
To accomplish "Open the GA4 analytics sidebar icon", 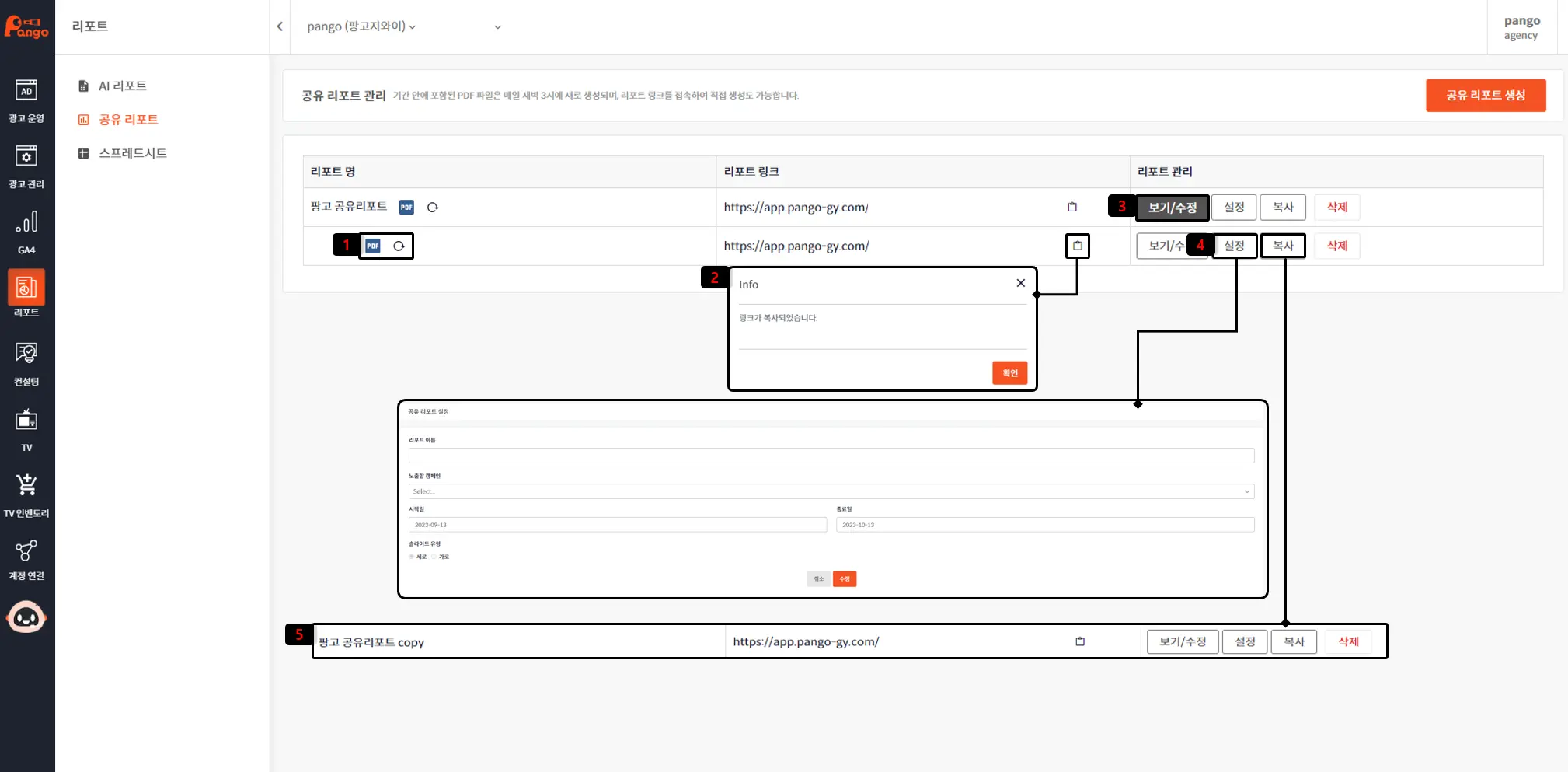I will [x=26, y=231].
